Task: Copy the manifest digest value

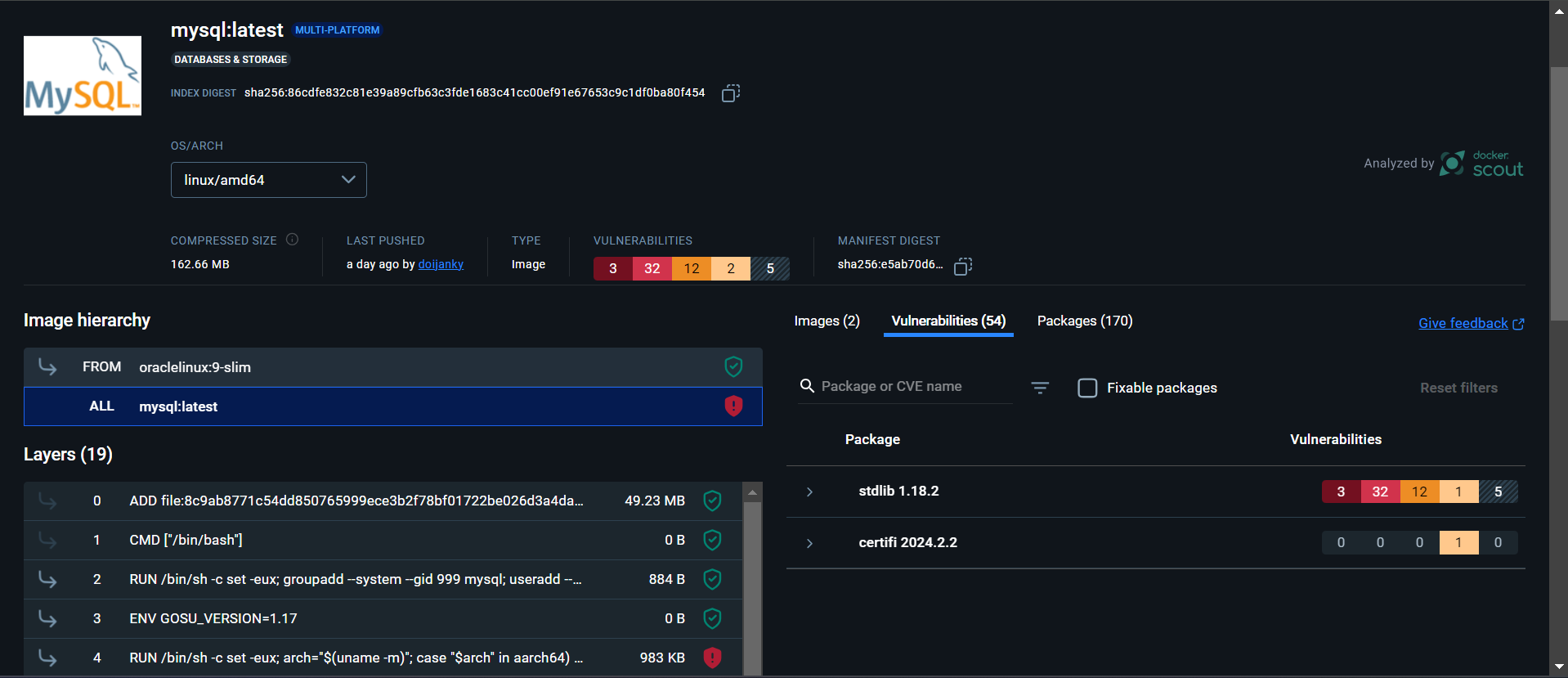Action: click(x=963, y=266)
